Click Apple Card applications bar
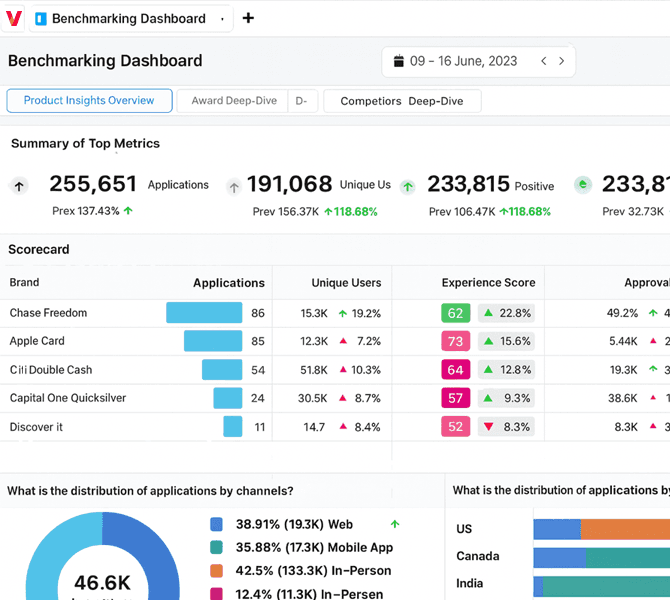Viewport: 670px width, 600px height. coord(213,341)
